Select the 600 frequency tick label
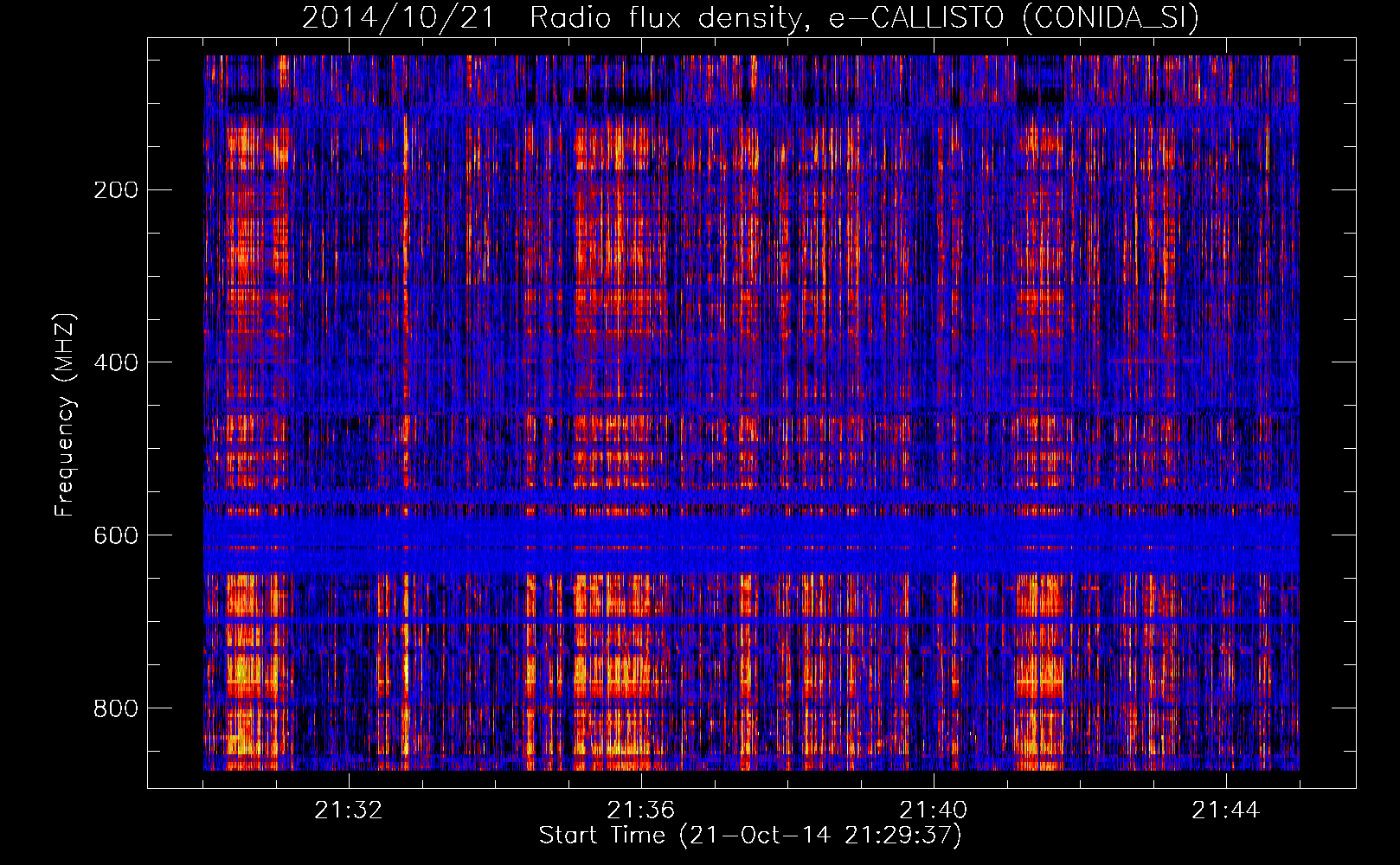1400x865 pixels. pyautogui.click(x=116, y=535)
